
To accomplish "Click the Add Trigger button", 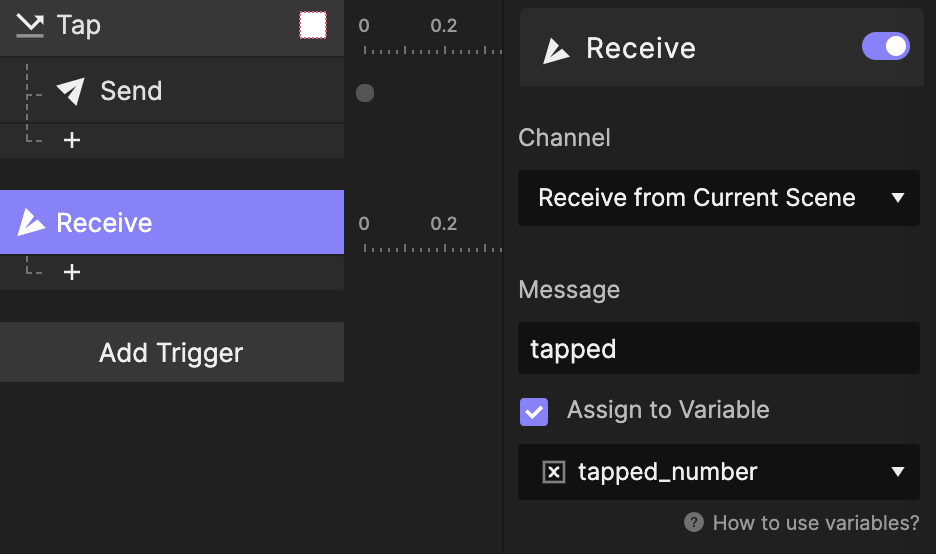I will click(x=172, y=352).
